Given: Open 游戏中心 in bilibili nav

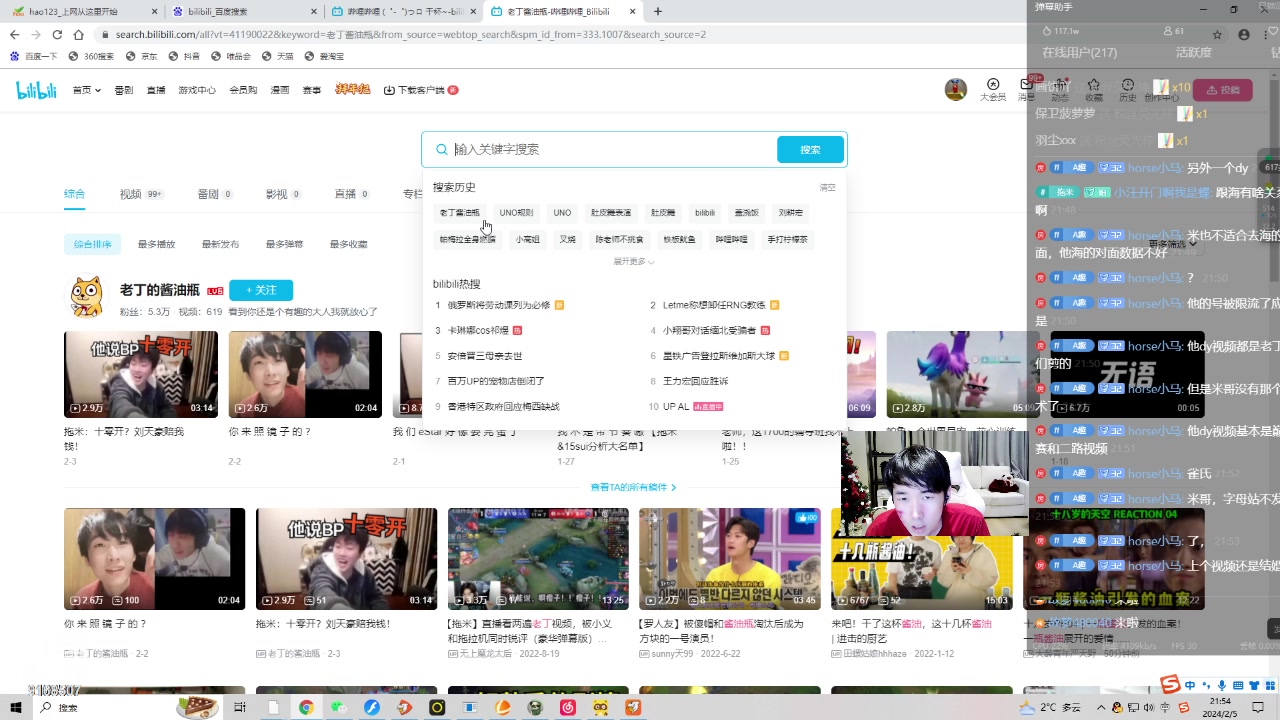Looking at the screenshot, I should click(197, 90).
